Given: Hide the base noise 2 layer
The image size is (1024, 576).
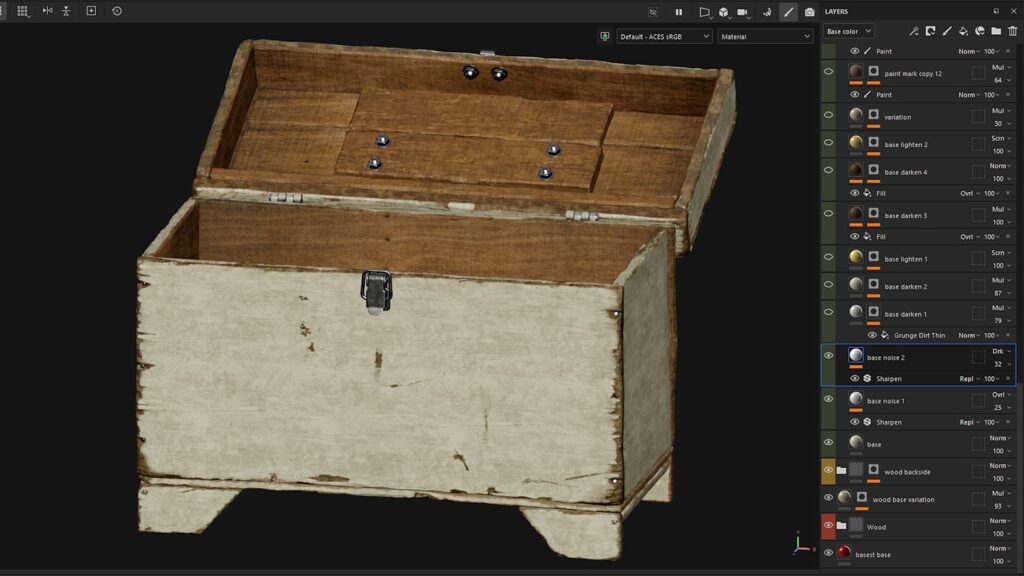Looking at the screenshot, I should [x=827, y=355].
